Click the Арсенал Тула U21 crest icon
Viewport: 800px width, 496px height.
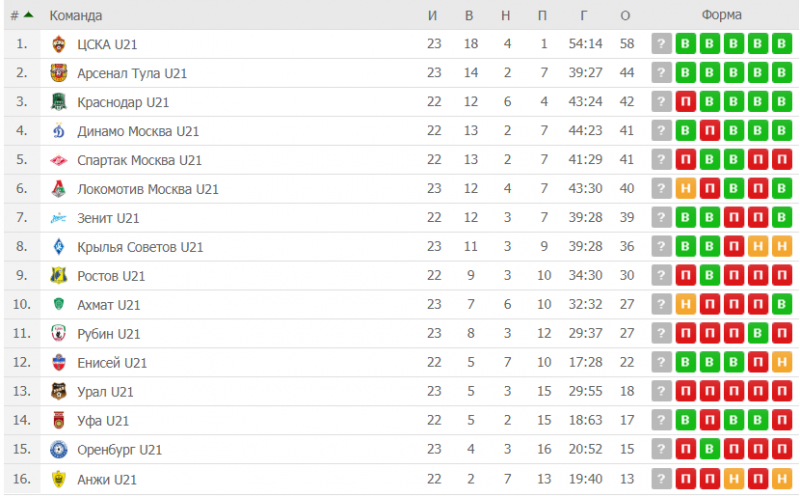[x=59, y=73]
